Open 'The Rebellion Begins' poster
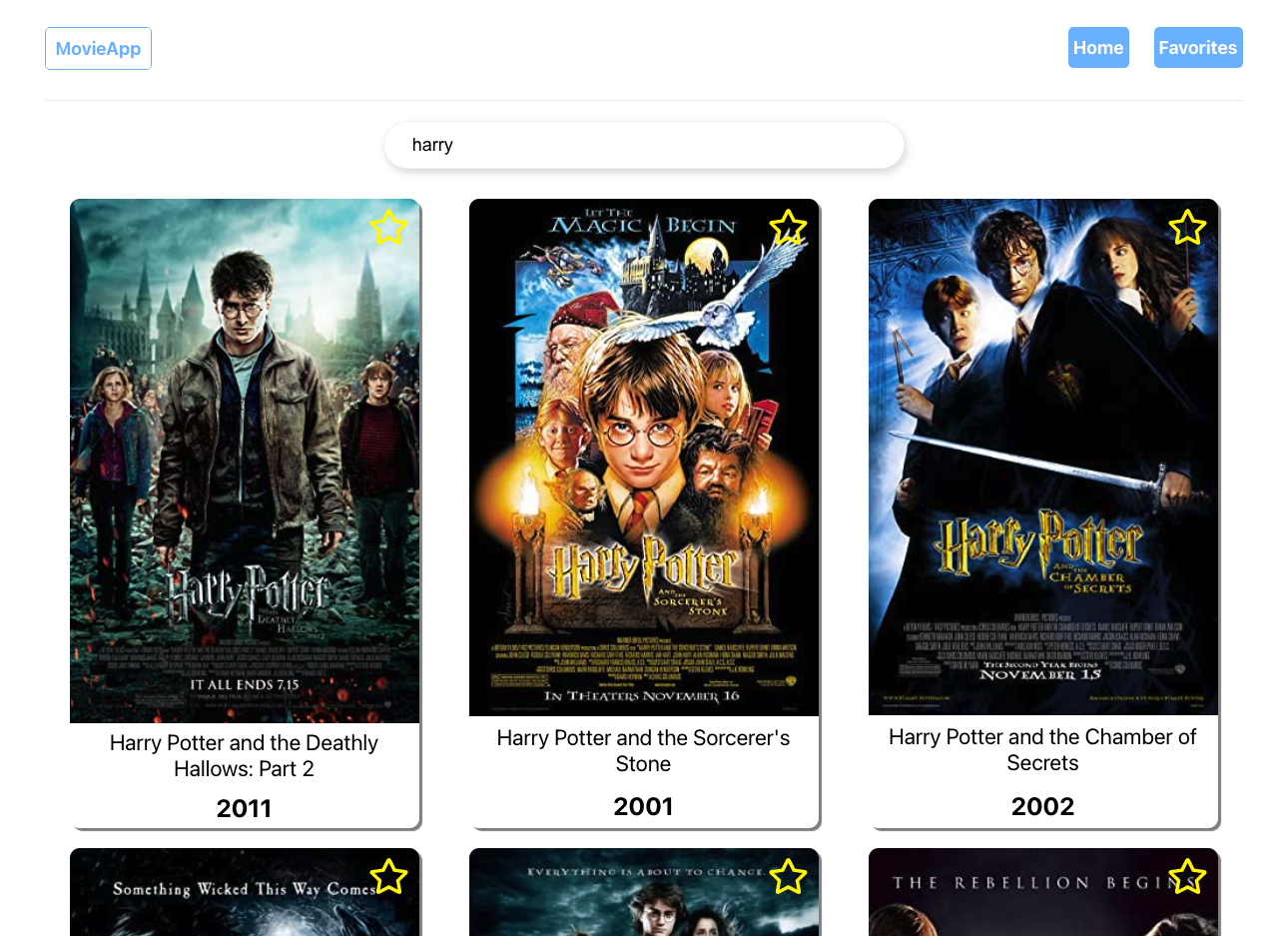 [1043, 892]
